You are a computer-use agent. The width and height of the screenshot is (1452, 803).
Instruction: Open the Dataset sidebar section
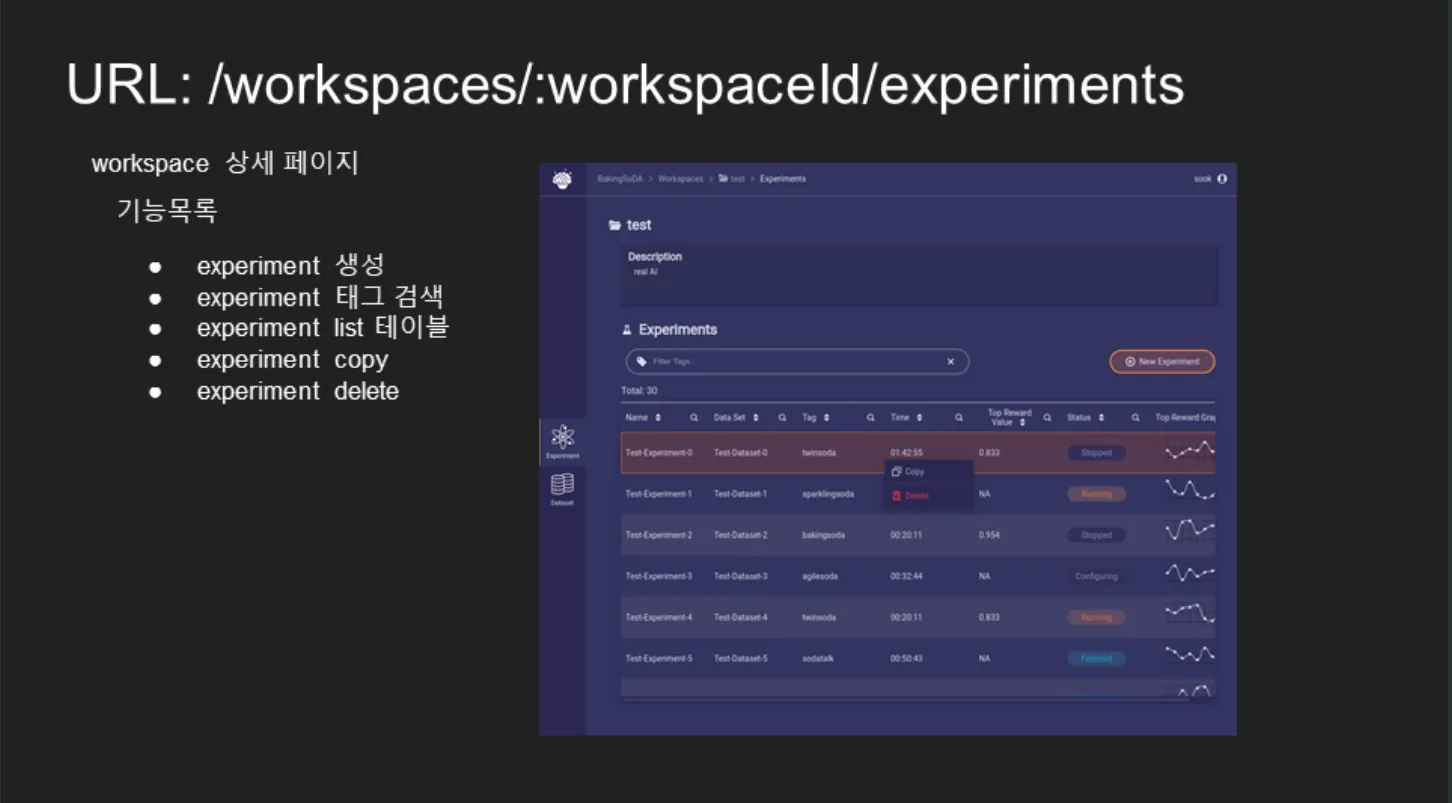[563, 488]
